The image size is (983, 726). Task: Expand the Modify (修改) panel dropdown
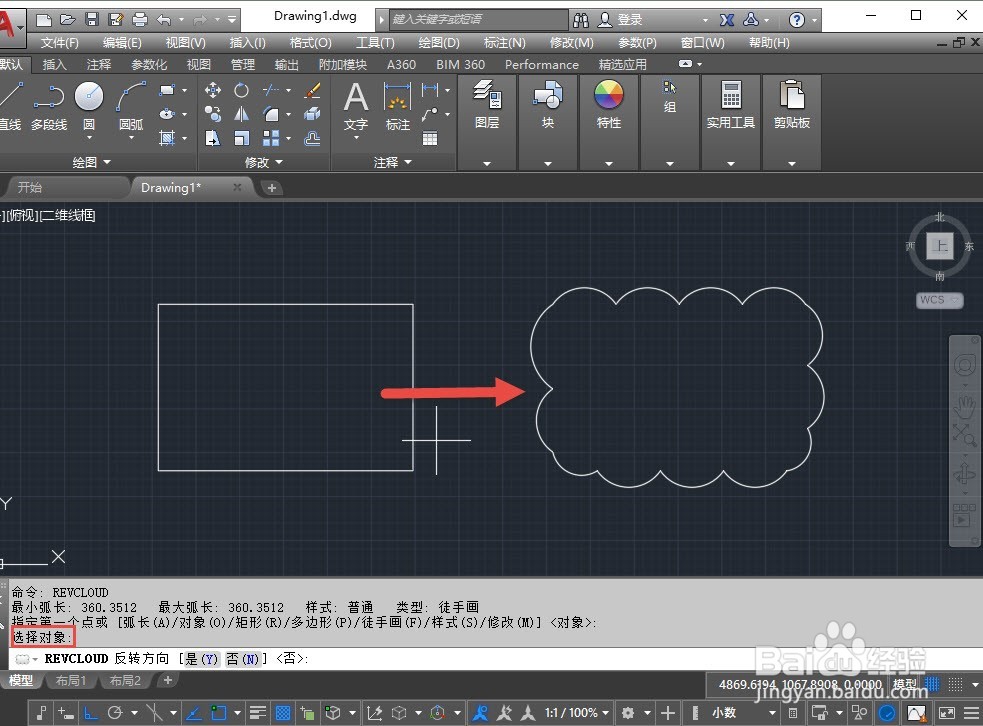click(x=264, y=162)
